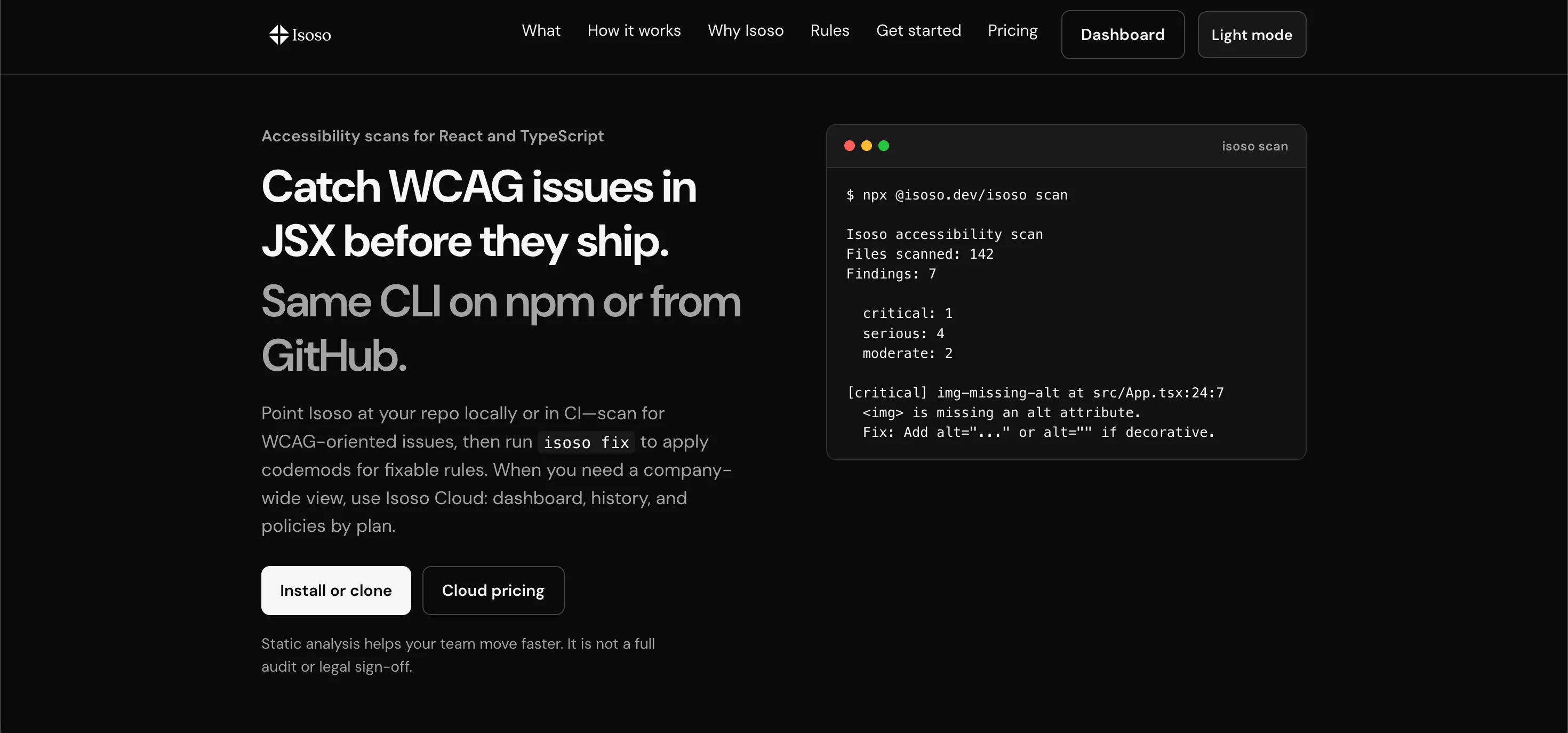Click 'Accessibility scans for React and TypeScript' tagline
Screen dimensions: 1568x733
coord(432,136)
